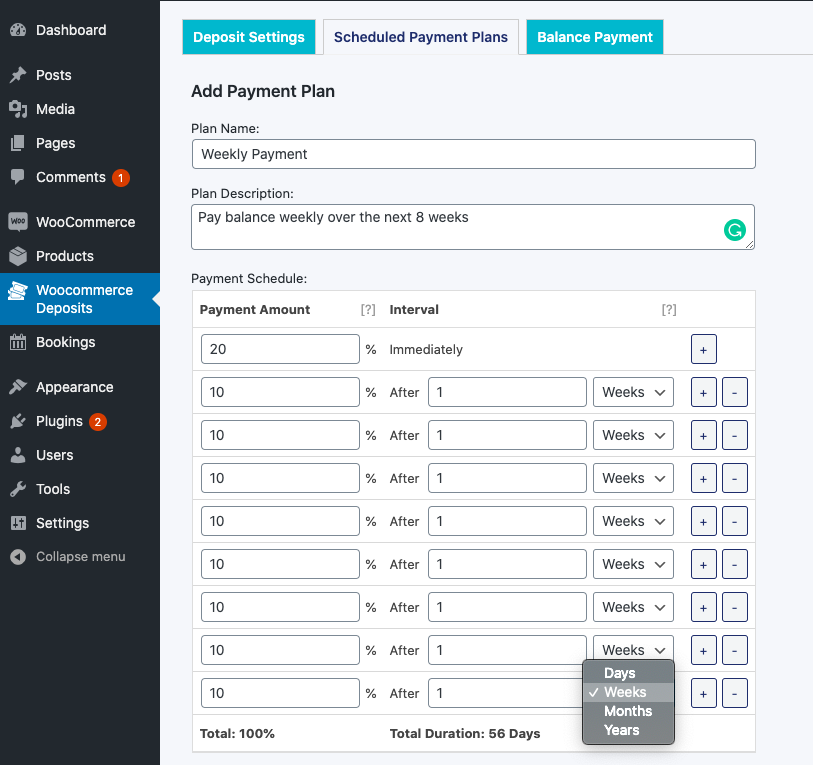
Task: Click the Total: 100% text
Action: pyautogui.click(x=237, y=733)
